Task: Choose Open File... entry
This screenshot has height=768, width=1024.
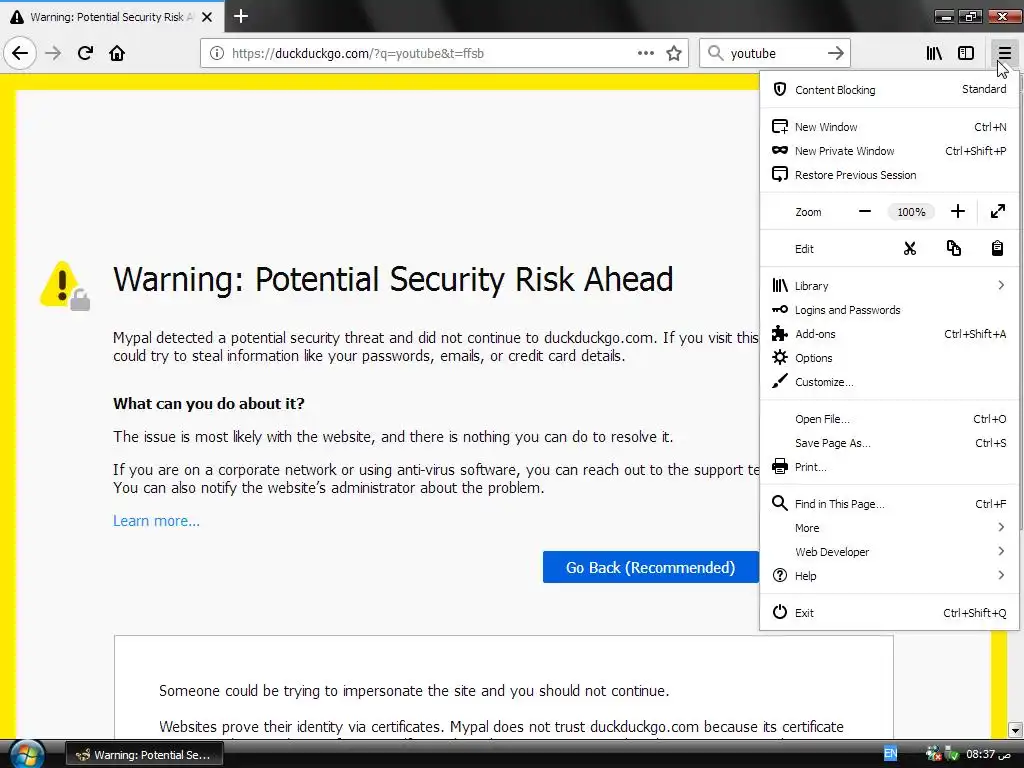Action: pos(889,419)
